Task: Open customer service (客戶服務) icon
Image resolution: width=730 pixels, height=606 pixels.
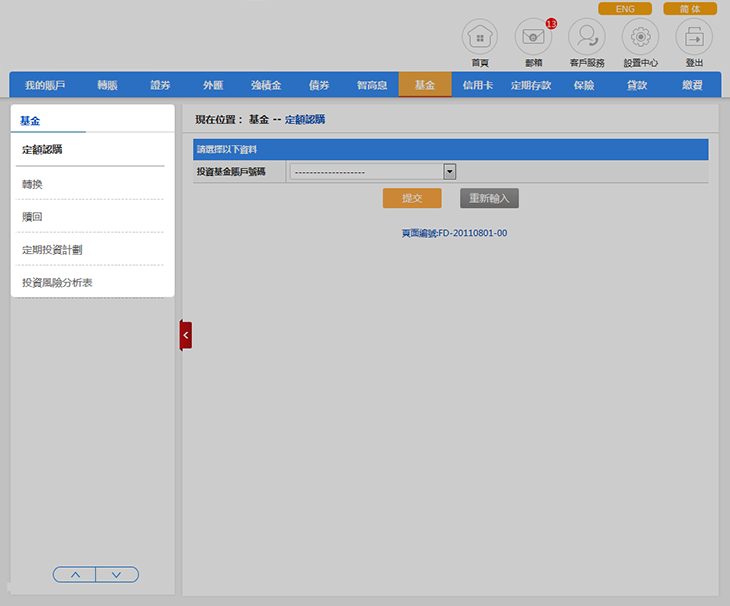Action: click(x=587, y=37)
